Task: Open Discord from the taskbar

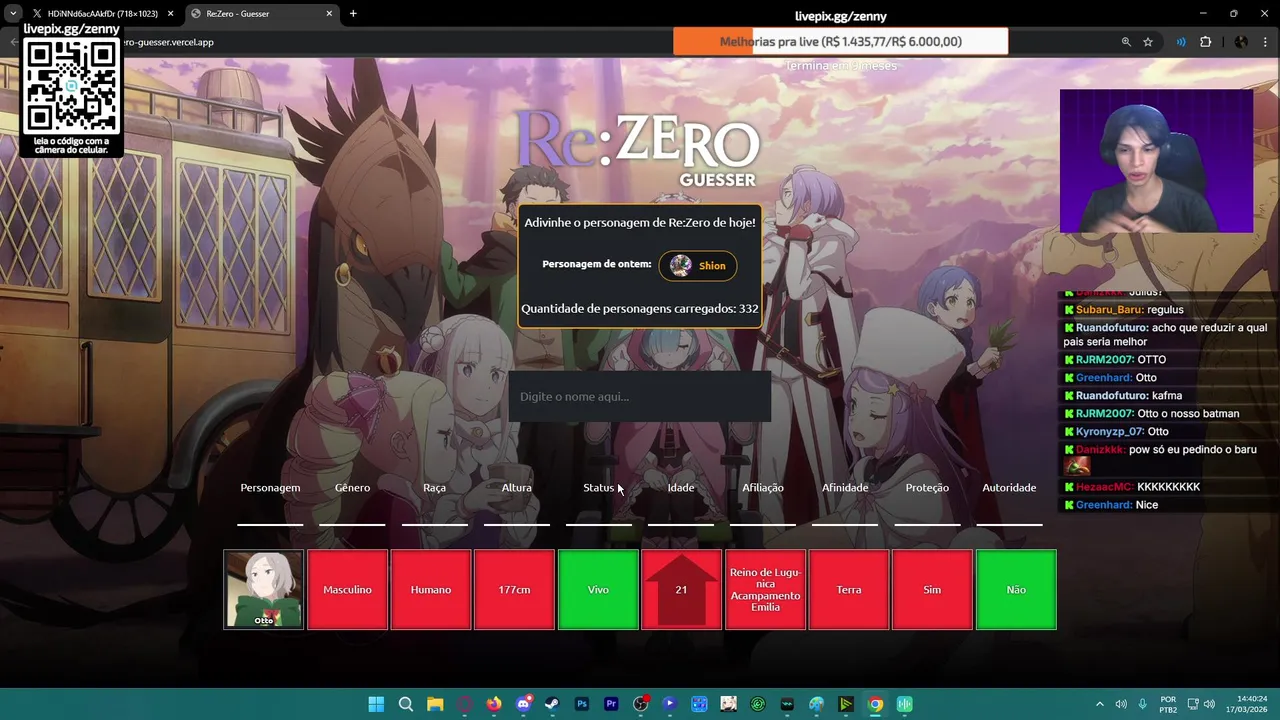Action: tap(523, 704)
